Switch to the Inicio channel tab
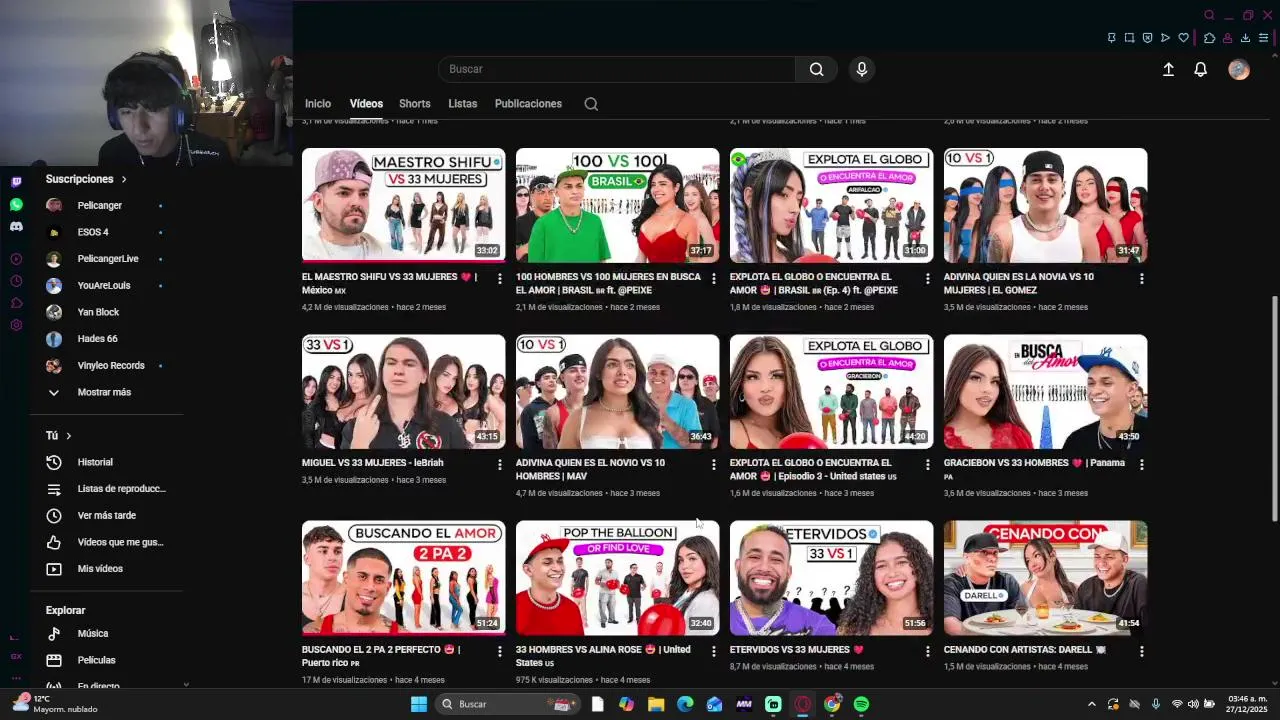Screen dimensions: 1280x720 pyautogui.click(x=318, y=104)
